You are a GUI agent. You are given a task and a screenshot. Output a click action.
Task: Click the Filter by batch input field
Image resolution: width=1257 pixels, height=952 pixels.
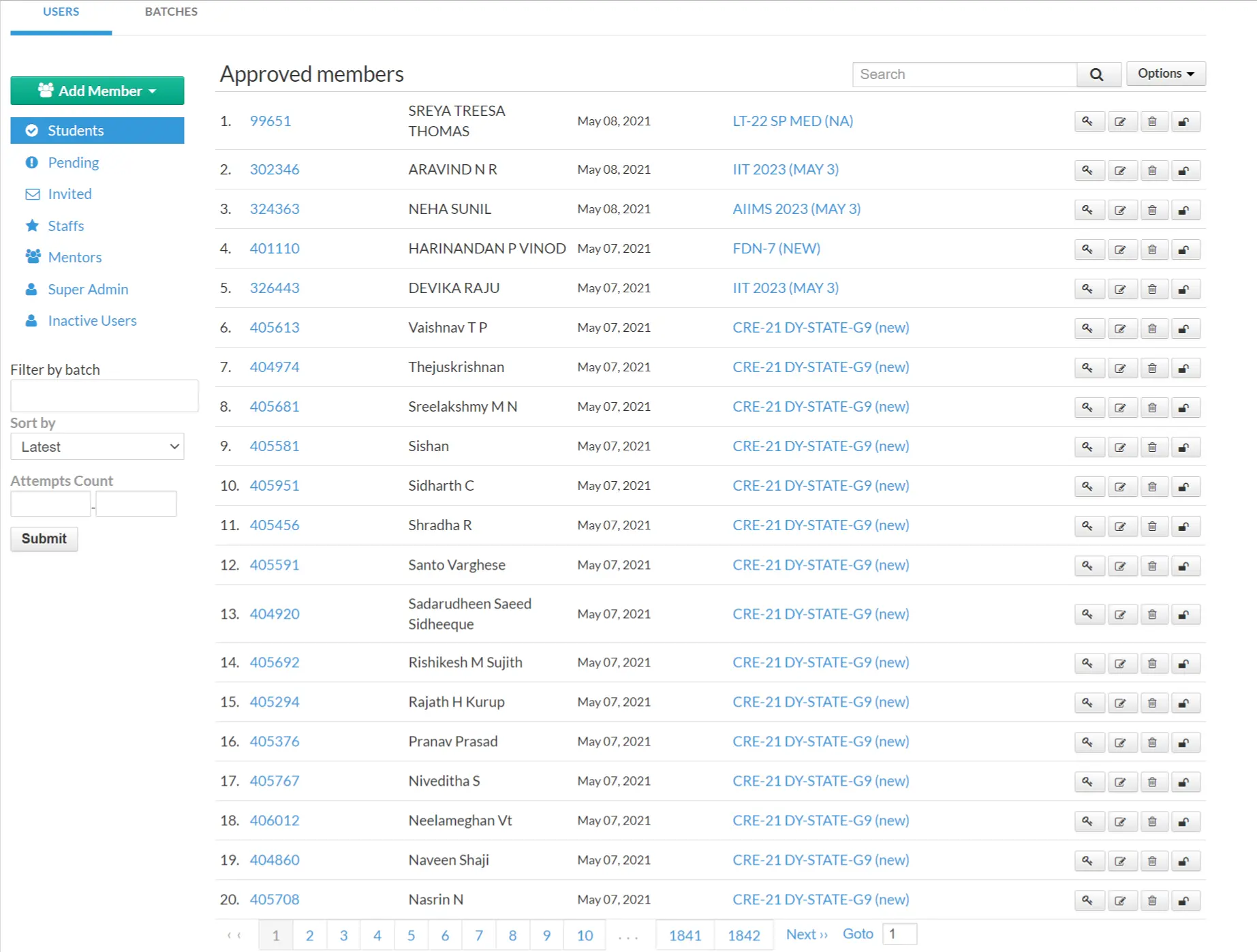click(x=104, y=396)
